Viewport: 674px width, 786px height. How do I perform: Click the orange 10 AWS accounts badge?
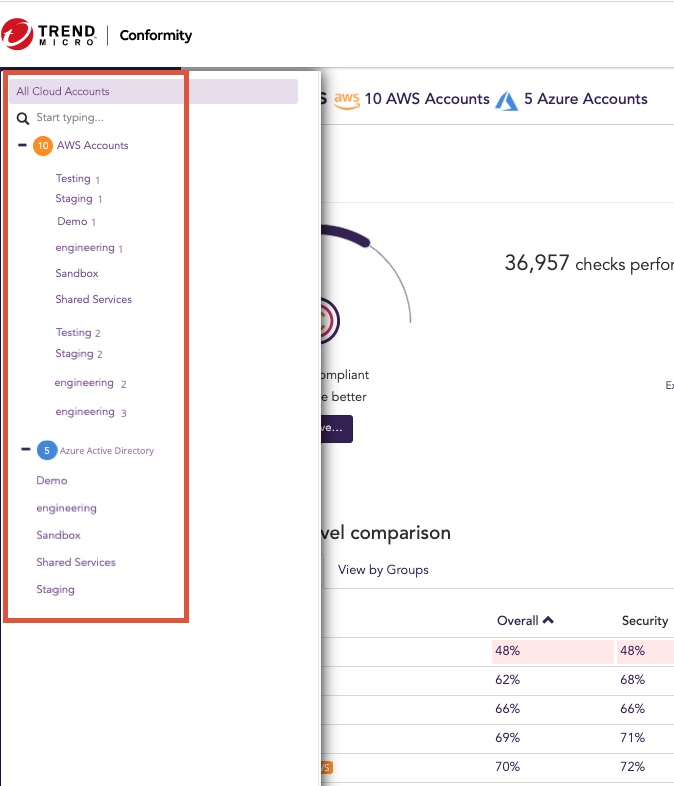click(43, 146)
